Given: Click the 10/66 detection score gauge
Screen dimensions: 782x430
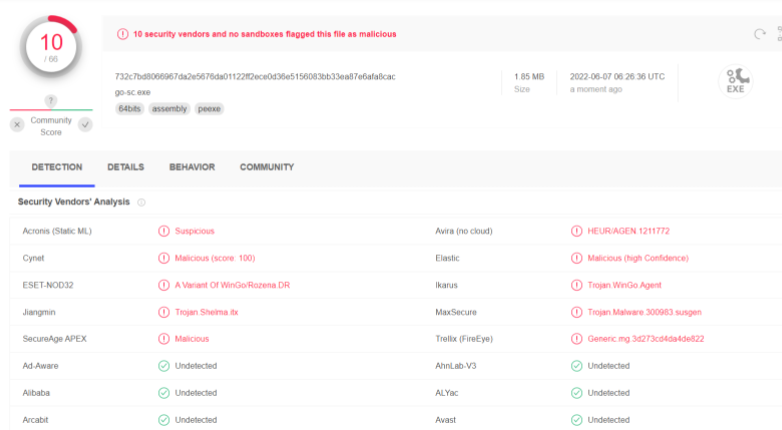Looking at the screenshot, I should (x=51, y=46).
